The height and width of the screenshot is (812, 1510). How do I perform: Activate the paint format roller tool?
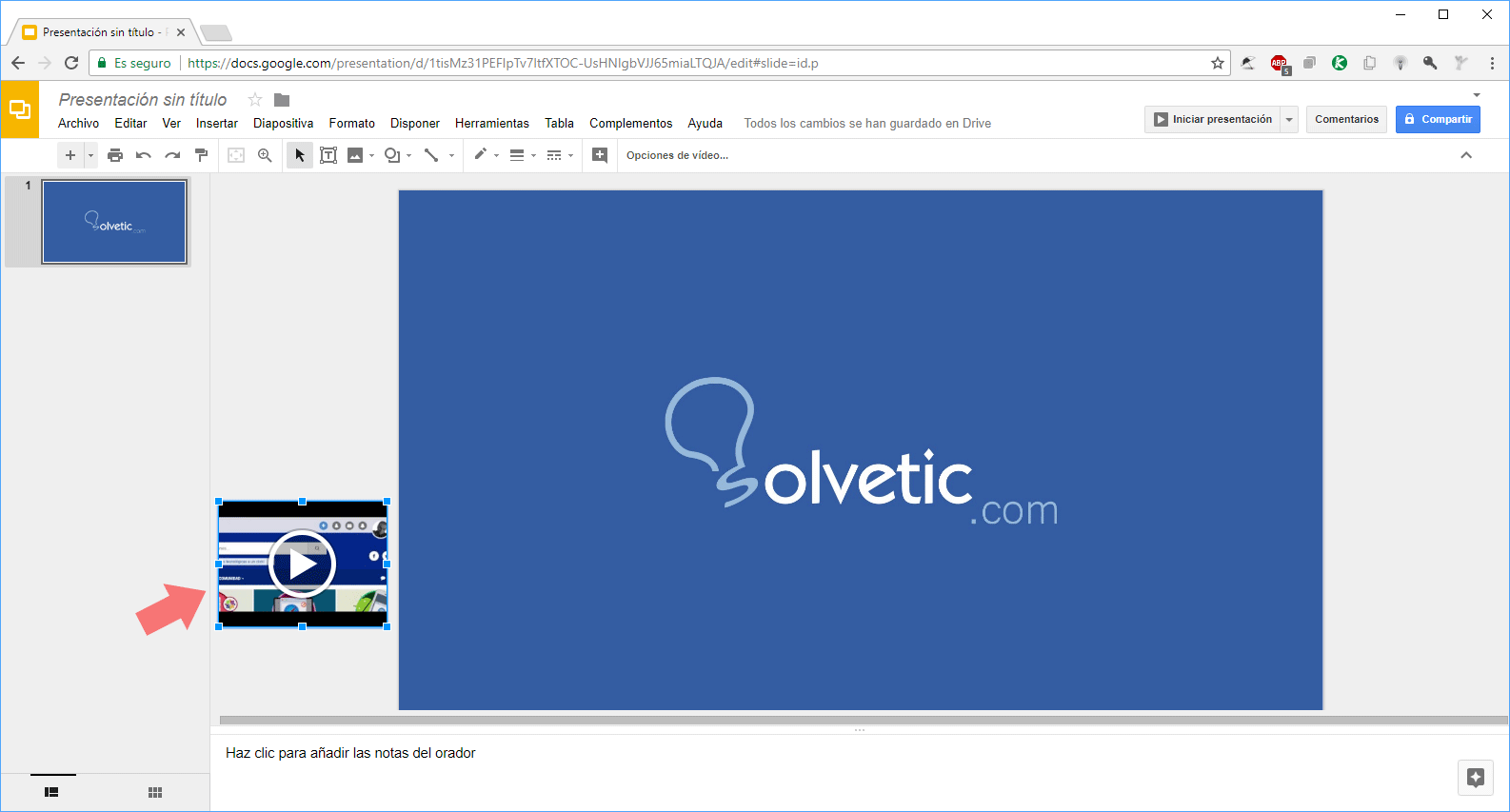[x=201, y=155]
